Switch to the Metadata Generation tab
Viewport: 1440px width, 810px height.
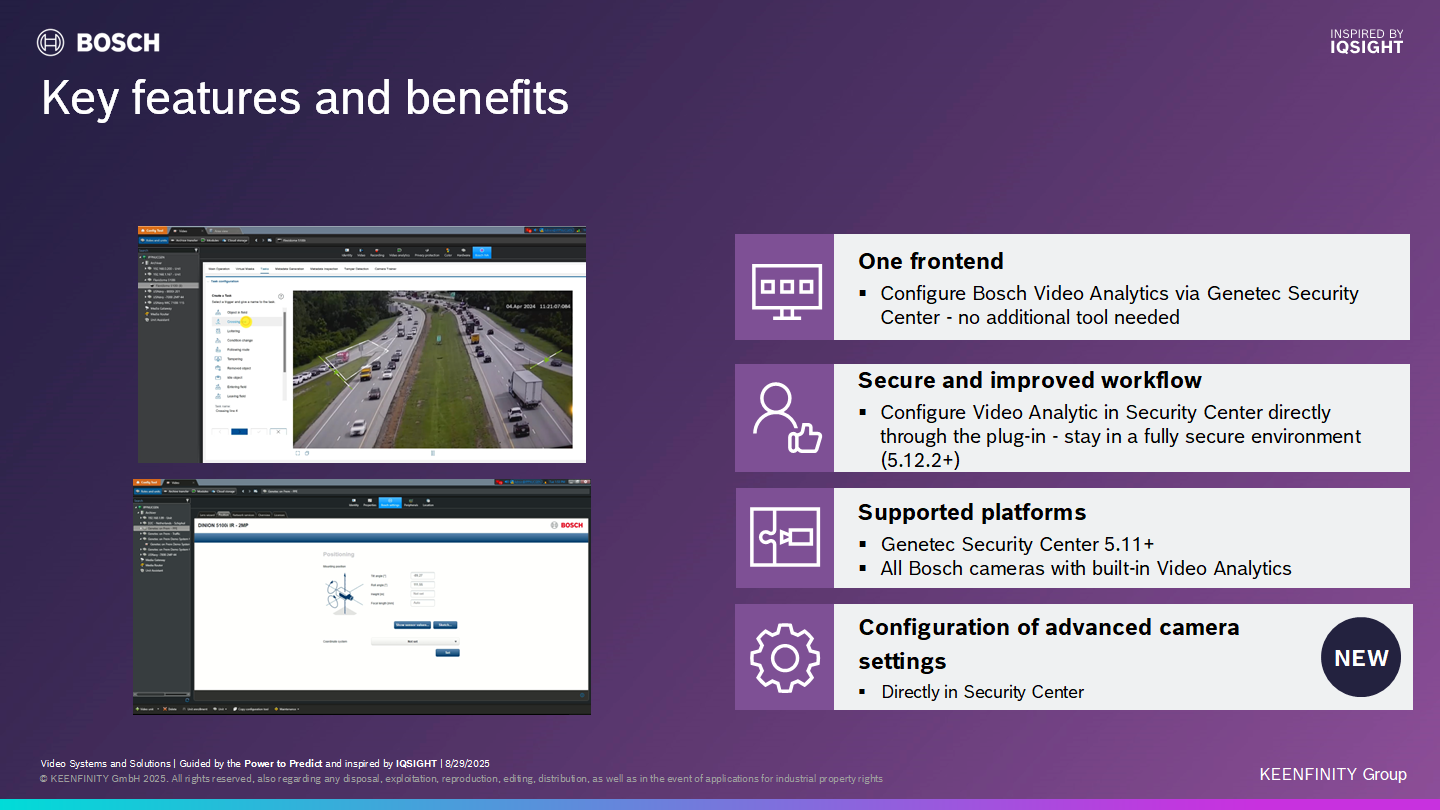click(x=288, y=269)
